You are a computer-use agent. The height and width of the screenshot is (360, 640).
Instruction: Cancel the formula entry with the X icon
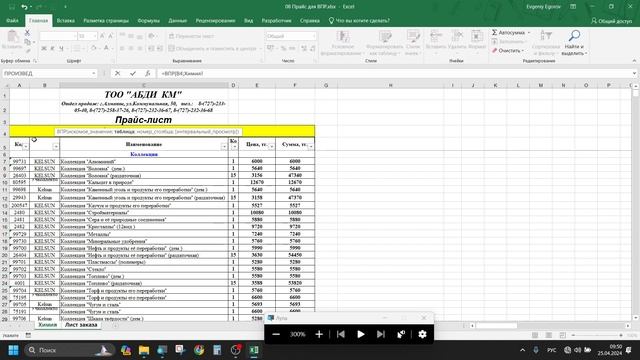tap(118, 73)
